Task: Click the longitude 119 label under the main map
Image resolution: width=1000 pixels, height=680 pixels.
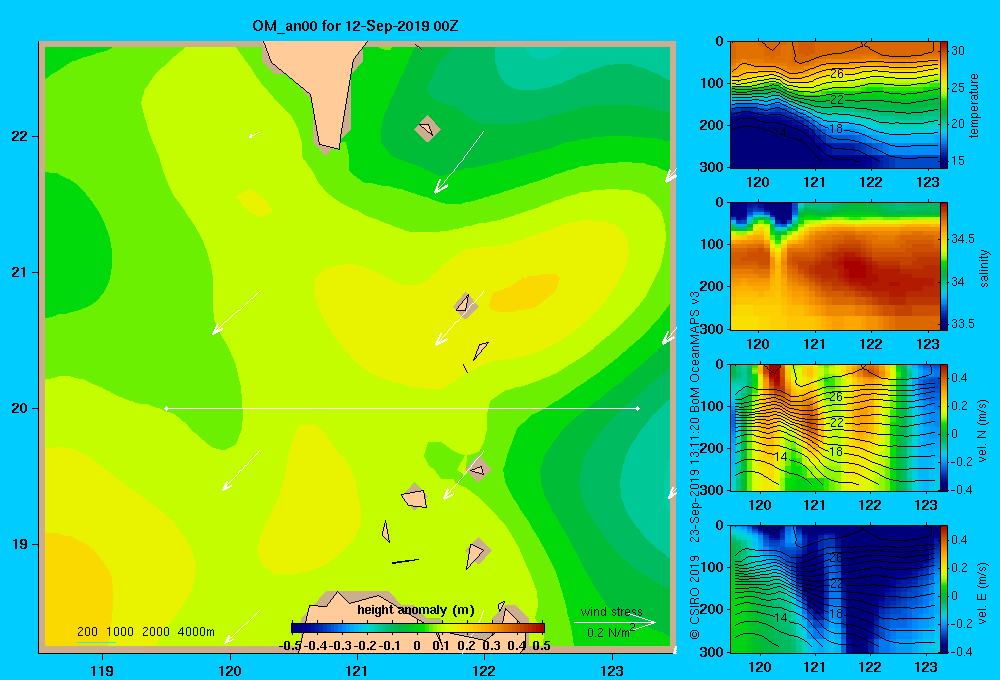Action: tap(103, 670)
